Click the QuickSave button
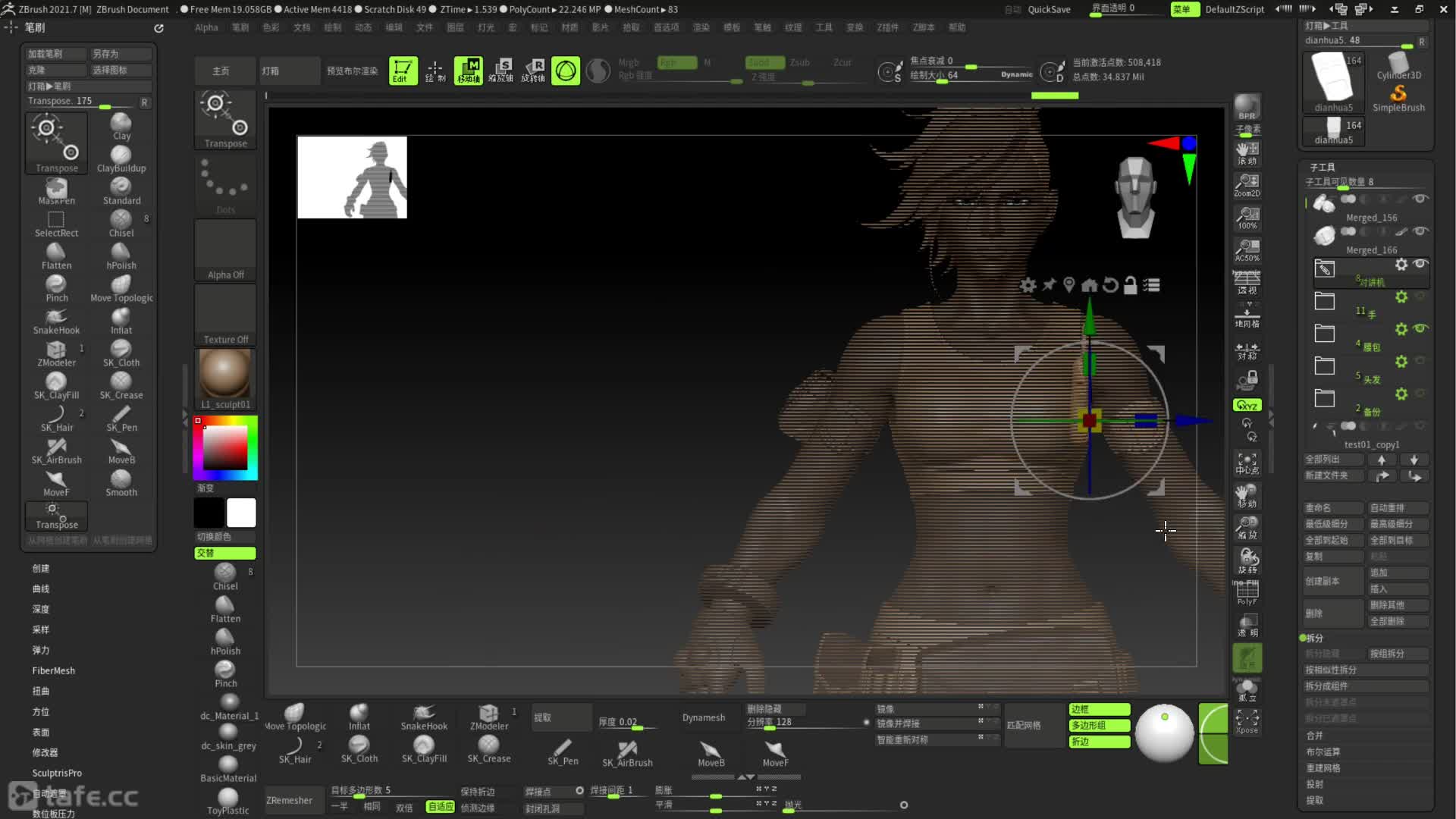Screen dimensions: 1456x819 (x=1049, y=9)
